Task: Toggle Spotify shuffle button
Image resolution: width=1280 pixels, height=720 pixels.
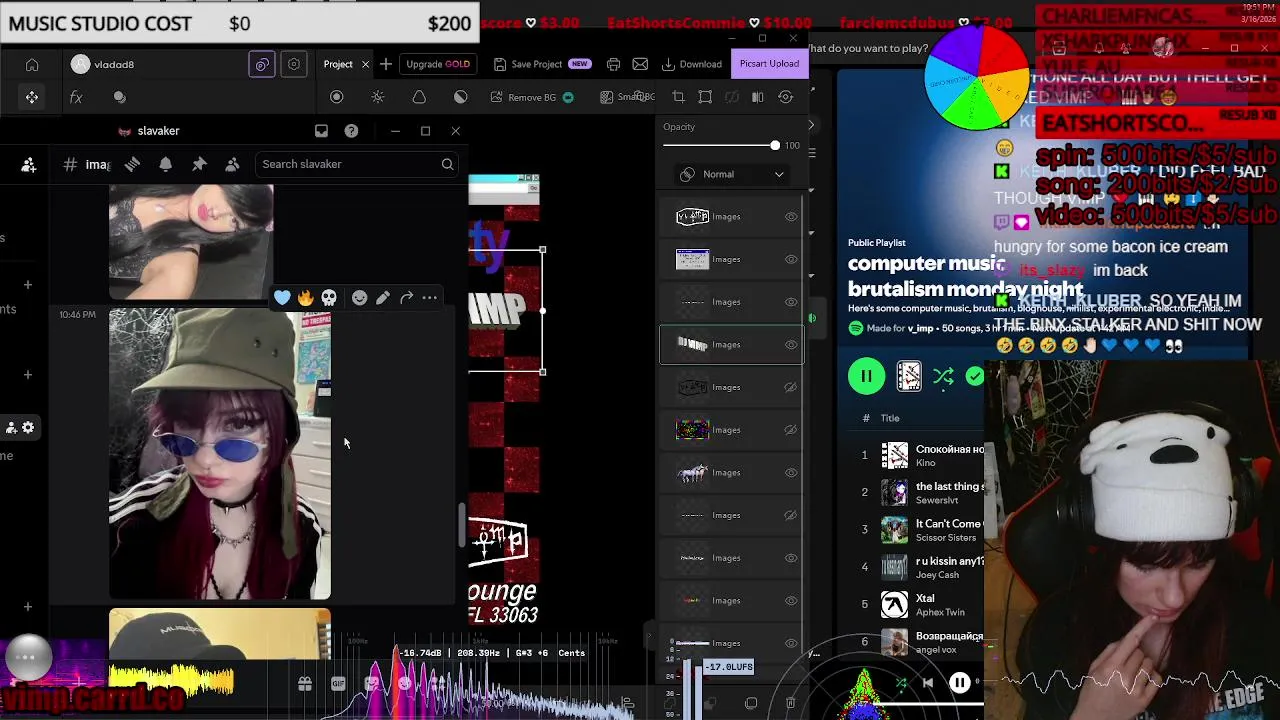Action: 943,376
